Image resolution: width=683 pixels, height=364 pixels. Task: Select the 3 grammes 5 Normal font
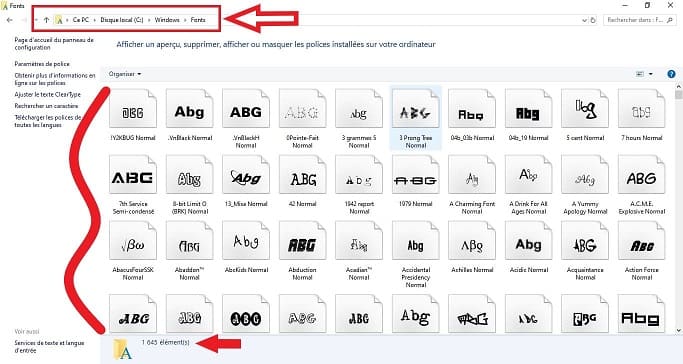359,109
